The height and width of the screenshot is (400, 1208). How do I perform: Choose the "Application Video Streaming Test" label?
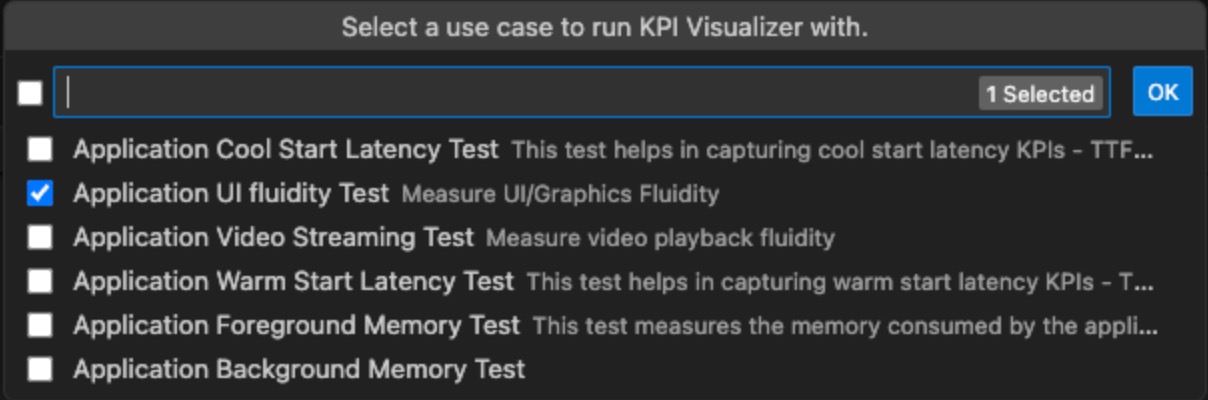tap(273, 238)
